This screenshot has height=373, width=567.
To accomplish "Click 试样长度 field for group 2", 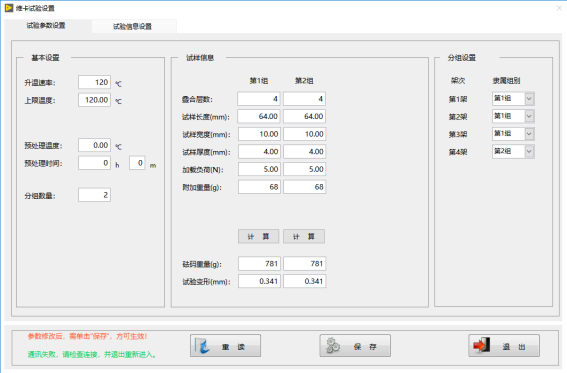I will point(304,116).
